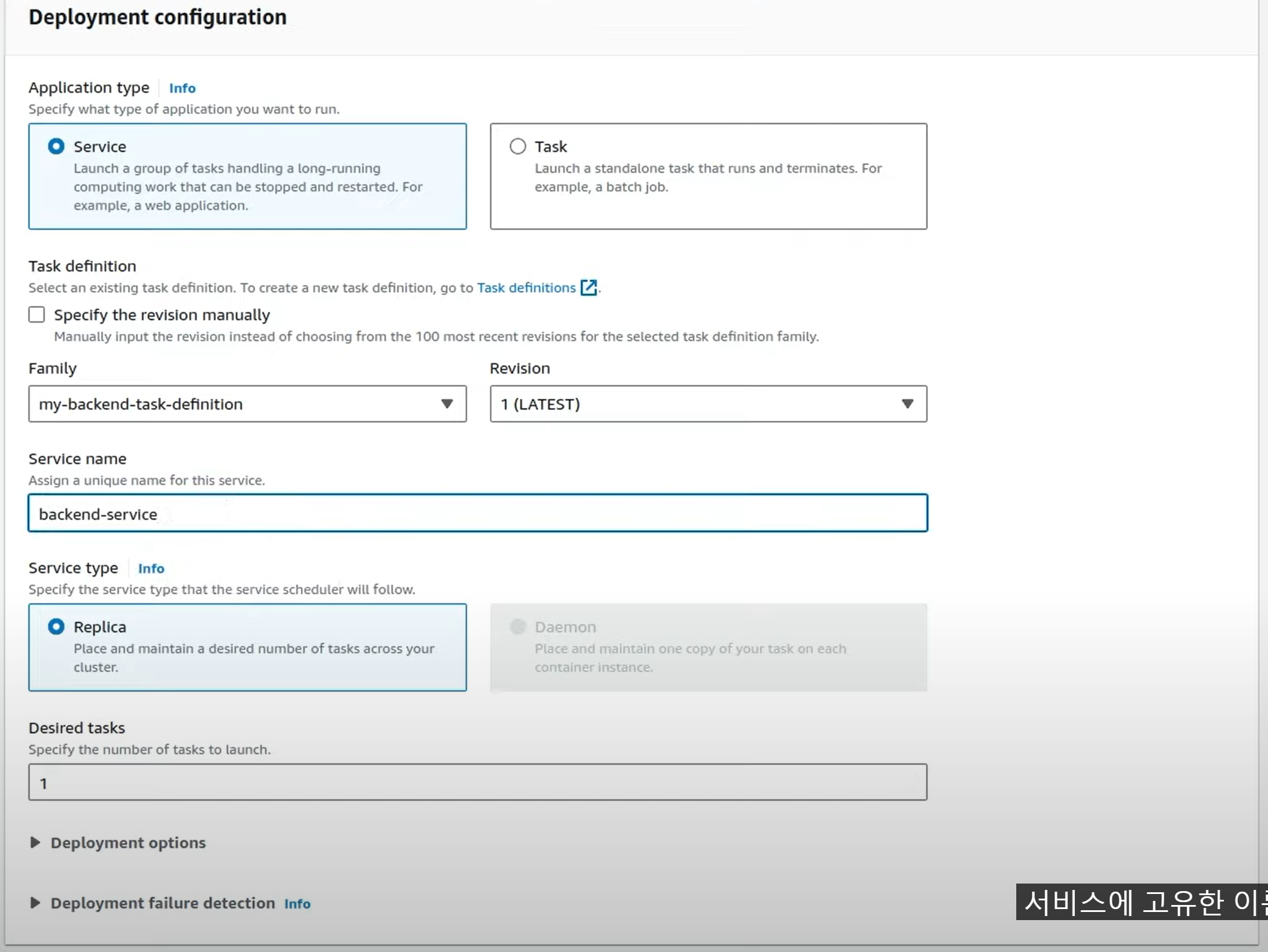Screen dimensions: 1268x952
Task: Select the Task application type radio
Action: coord(517,146)
